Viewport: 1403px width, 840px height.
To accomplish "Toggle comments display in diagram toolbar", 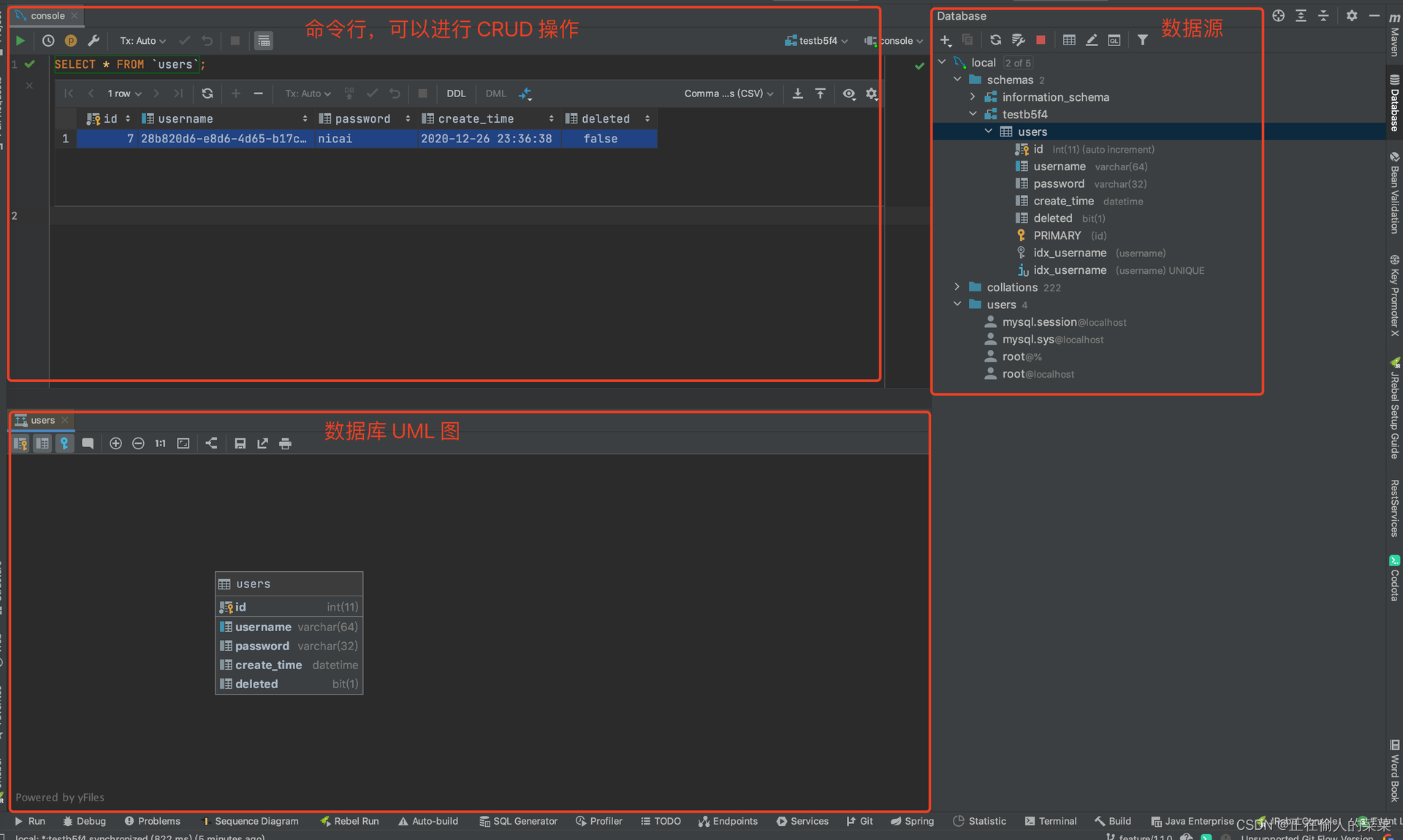I will 88,443.
